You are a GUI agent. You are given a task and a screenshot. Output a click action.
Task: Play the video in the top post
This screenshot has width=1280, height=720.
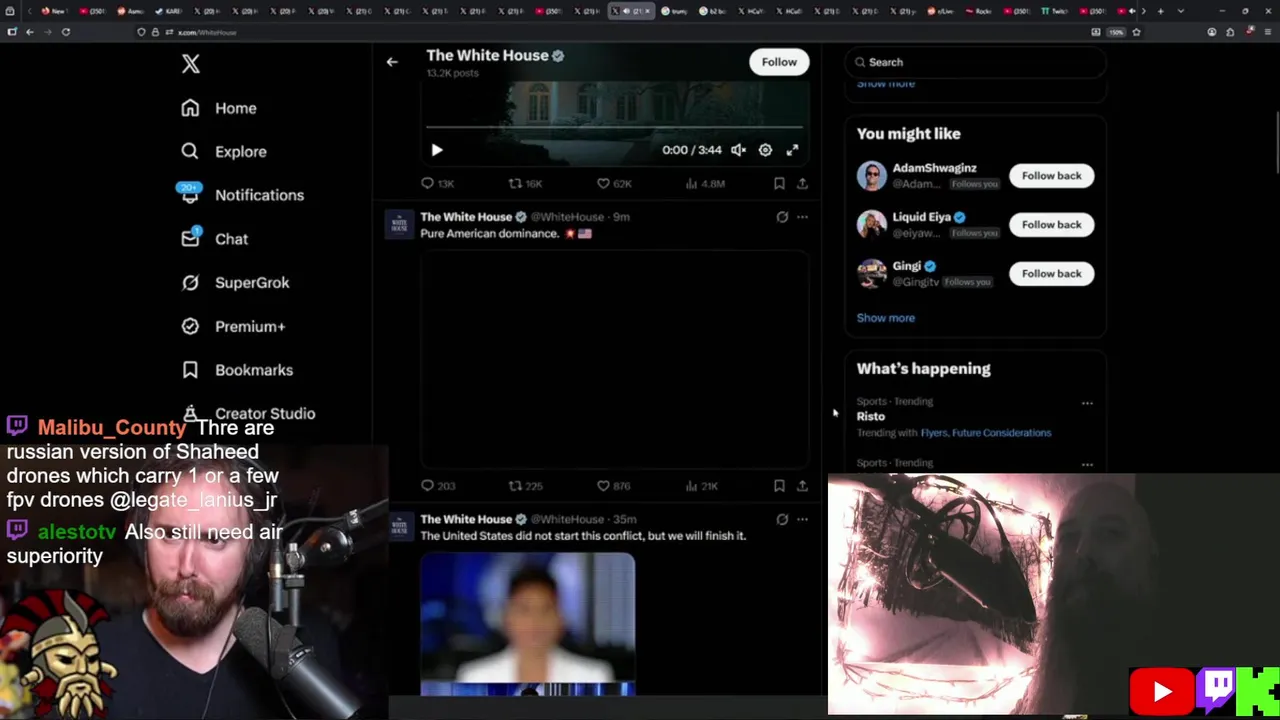436,150
